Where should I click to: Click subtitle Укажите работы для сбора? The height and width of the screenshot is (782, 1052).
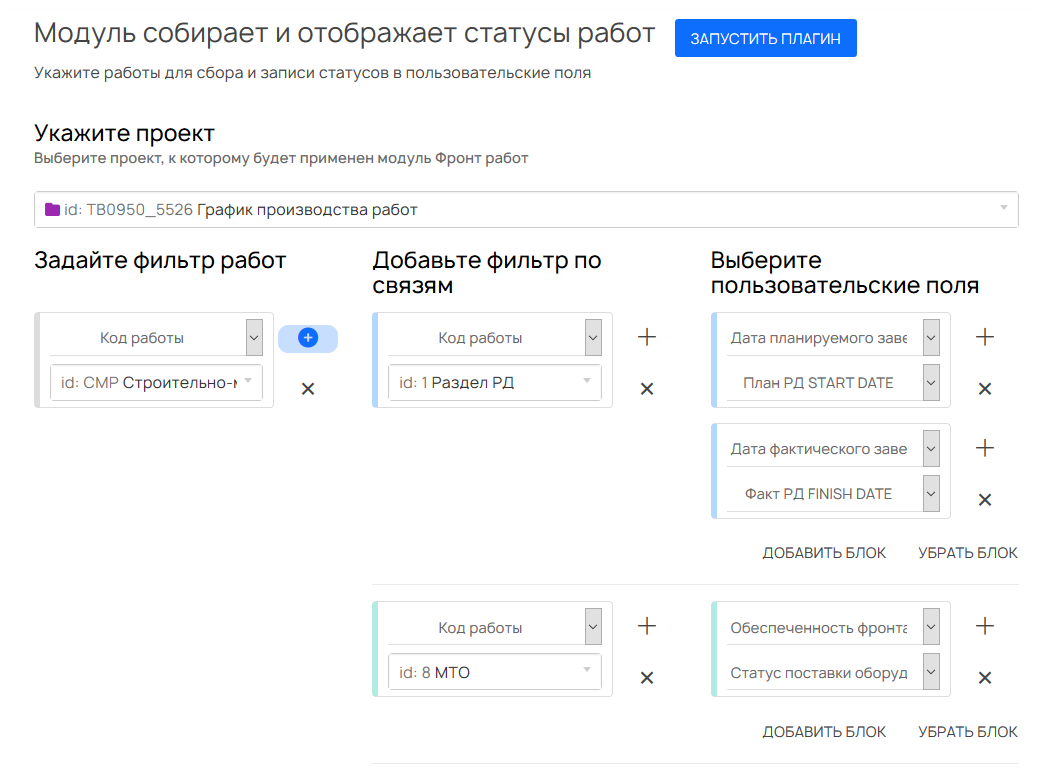pyautogui.click(x=313, y=72)
